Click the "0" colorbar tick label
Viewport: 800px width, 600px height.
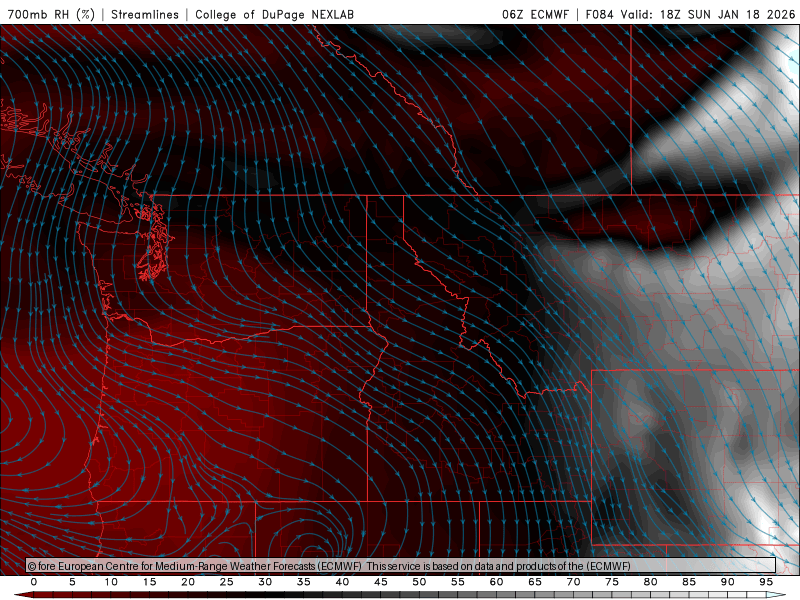coord(34,582)
